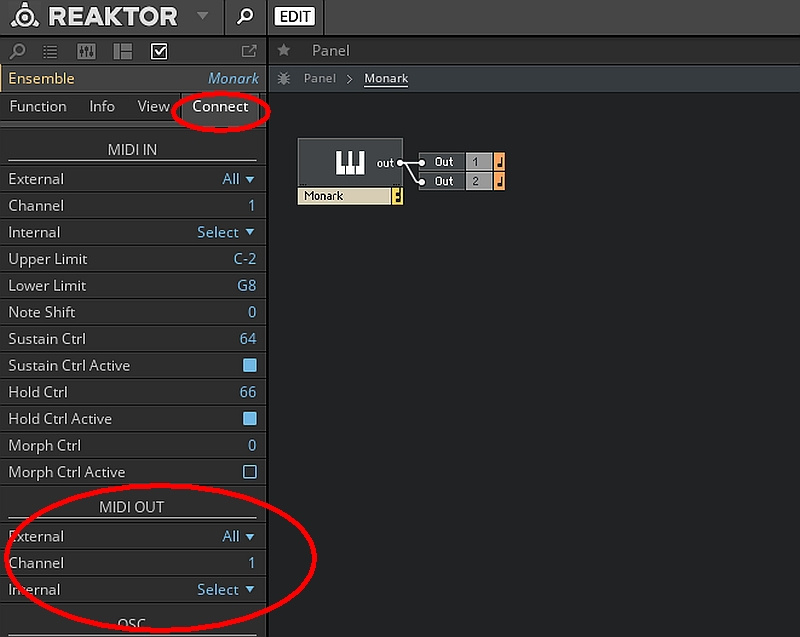Click the Out 2 input port dot
Image resolution: width=800 pixels, height=637 pixels.
point(422,182)
